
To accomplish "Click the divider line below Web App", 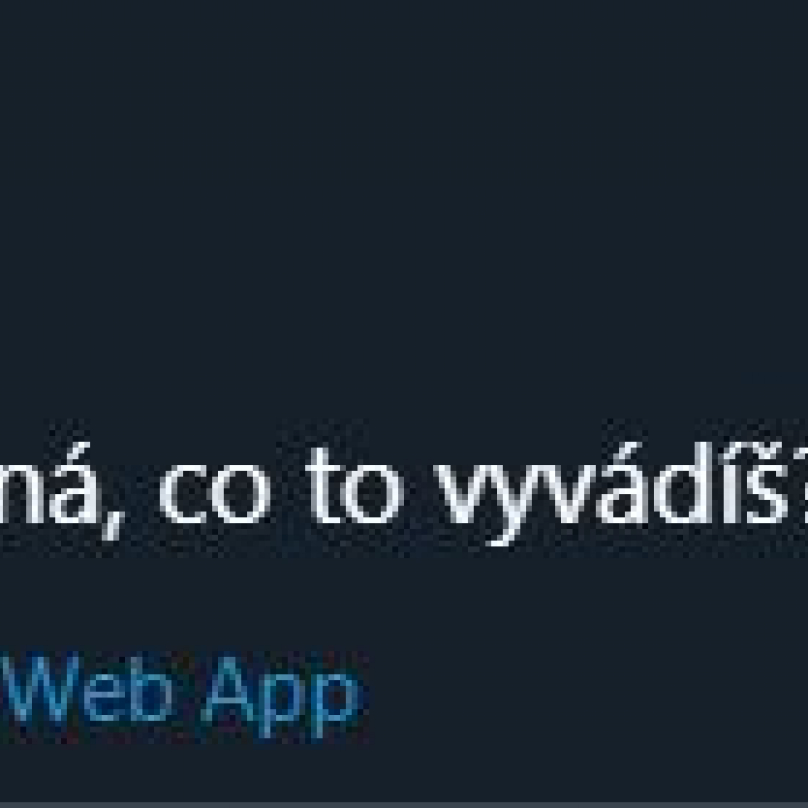I will (x=404, y=804).
